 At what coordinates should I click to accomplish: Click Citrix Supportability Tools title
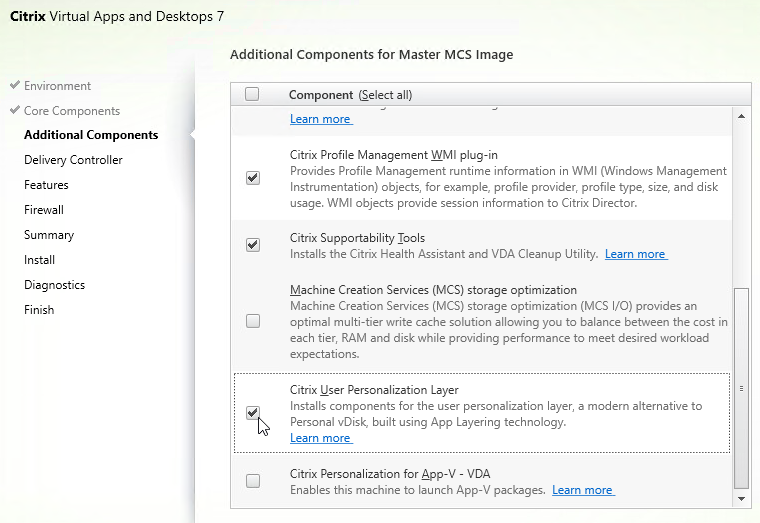click(357, 238)
